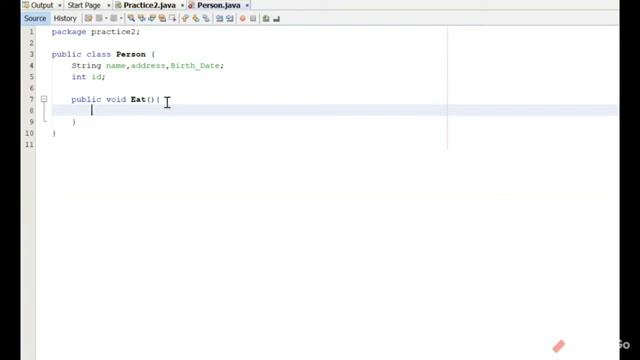Jump to the Last Edit location icon
640x360 pixels.
click(88, 18)
